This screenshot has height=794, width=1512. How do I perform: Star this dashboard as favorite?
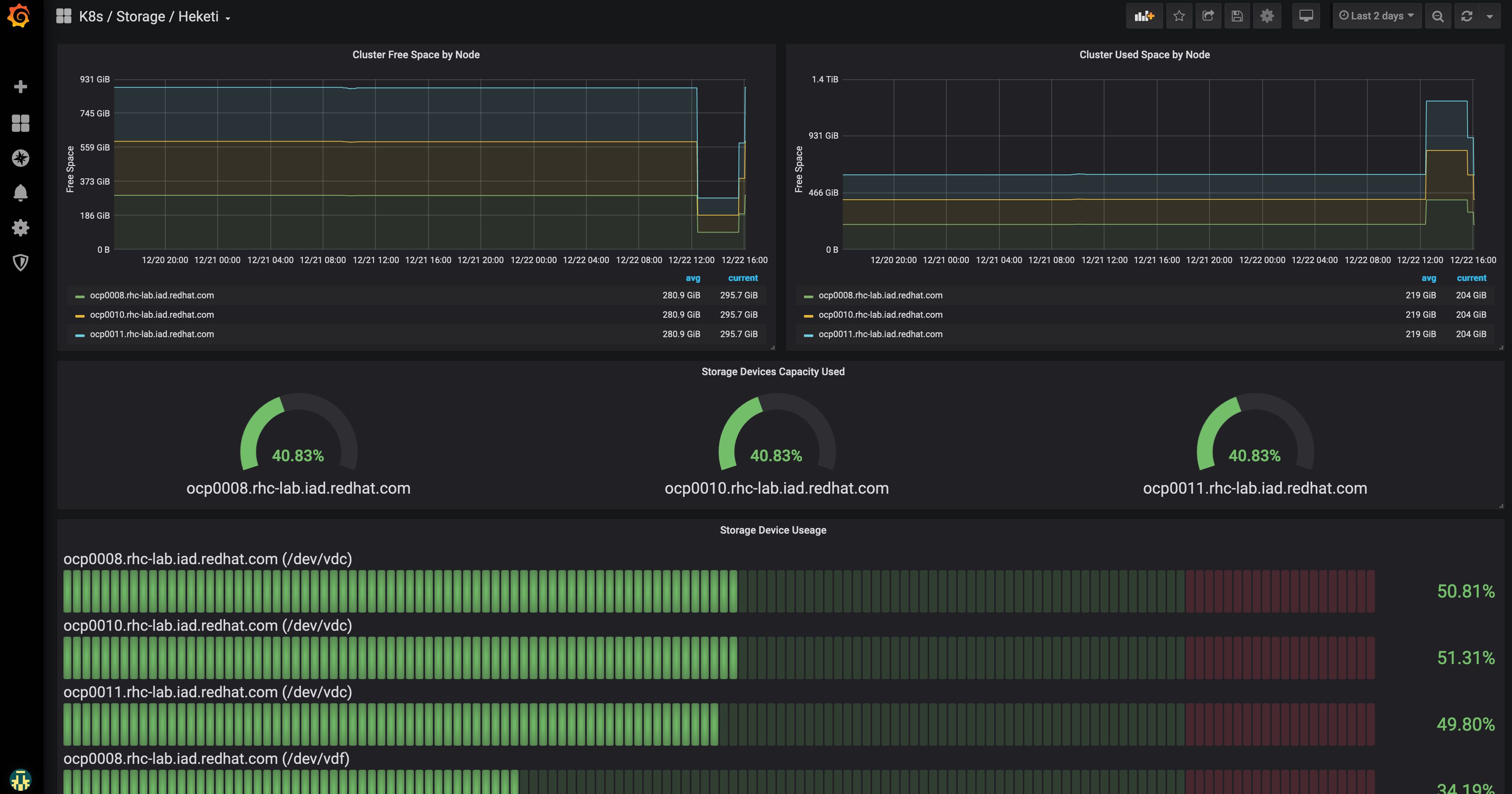pos(1179,16)
